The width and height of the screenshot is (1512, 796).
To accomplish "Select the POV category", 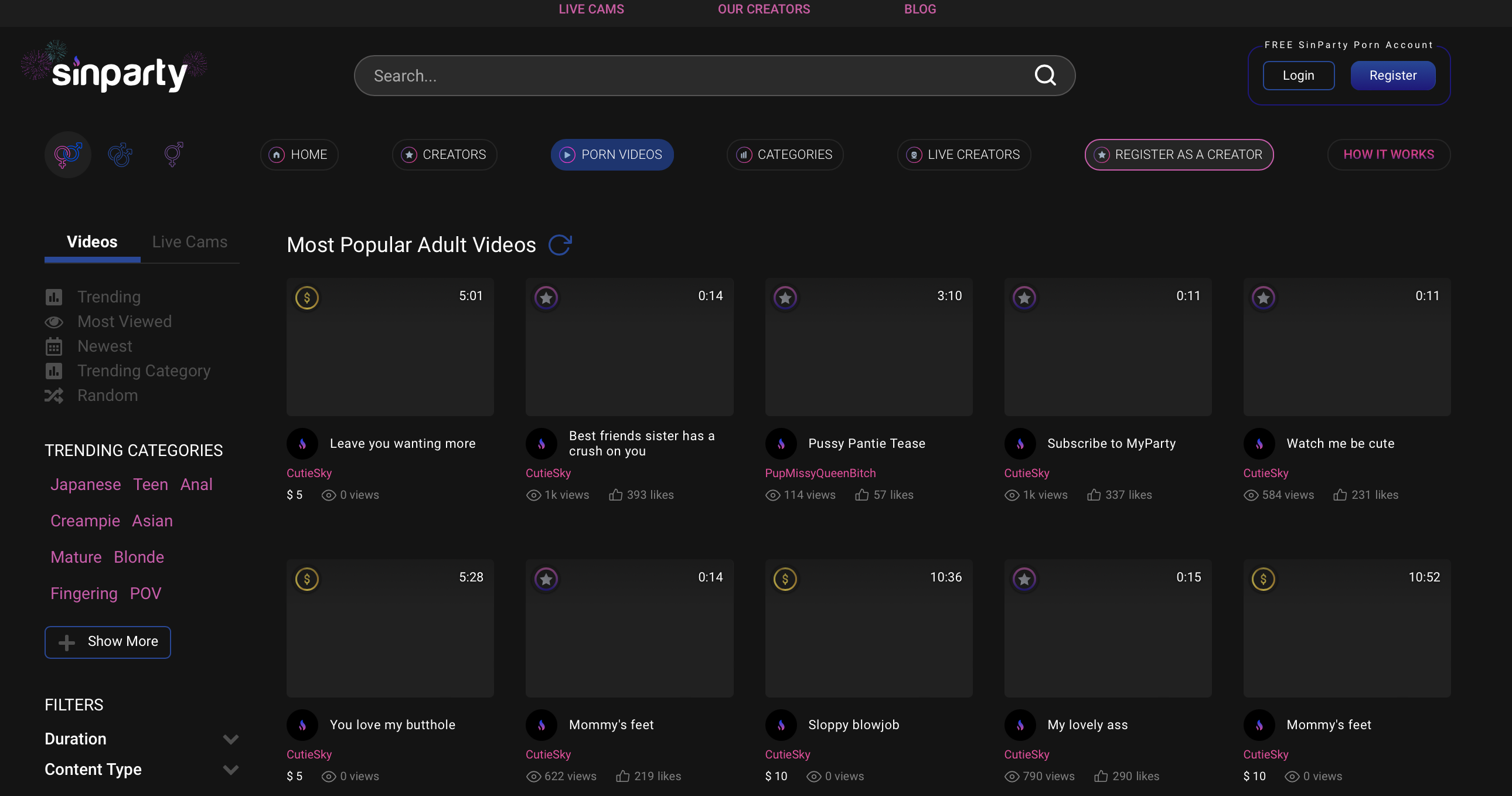I will [145, 593].
